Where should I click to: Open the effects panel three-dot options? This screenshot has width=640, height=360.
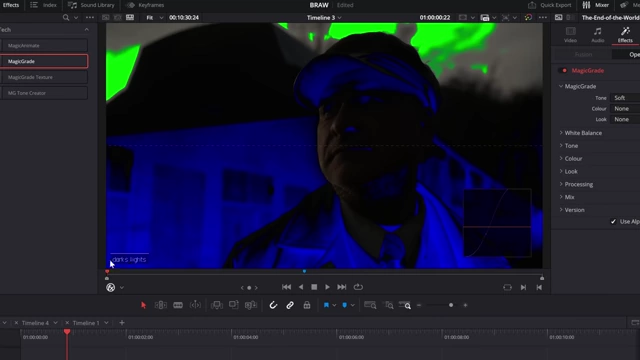(x=90, y=18)
